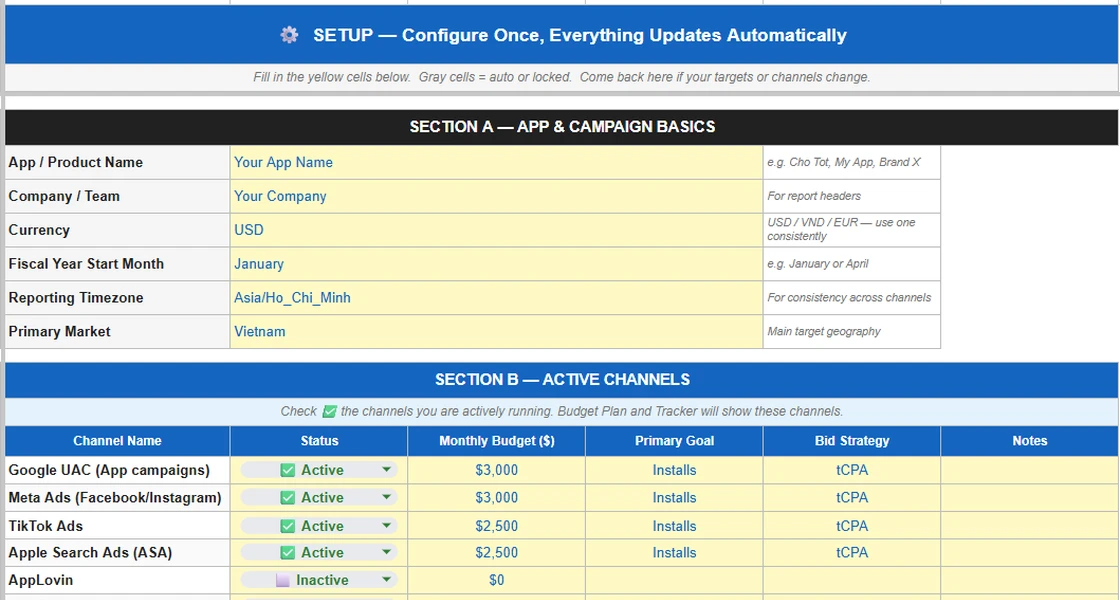
Task: Select the timezone cell Asia/Ho_Chi_Minh
Action: 496,297
